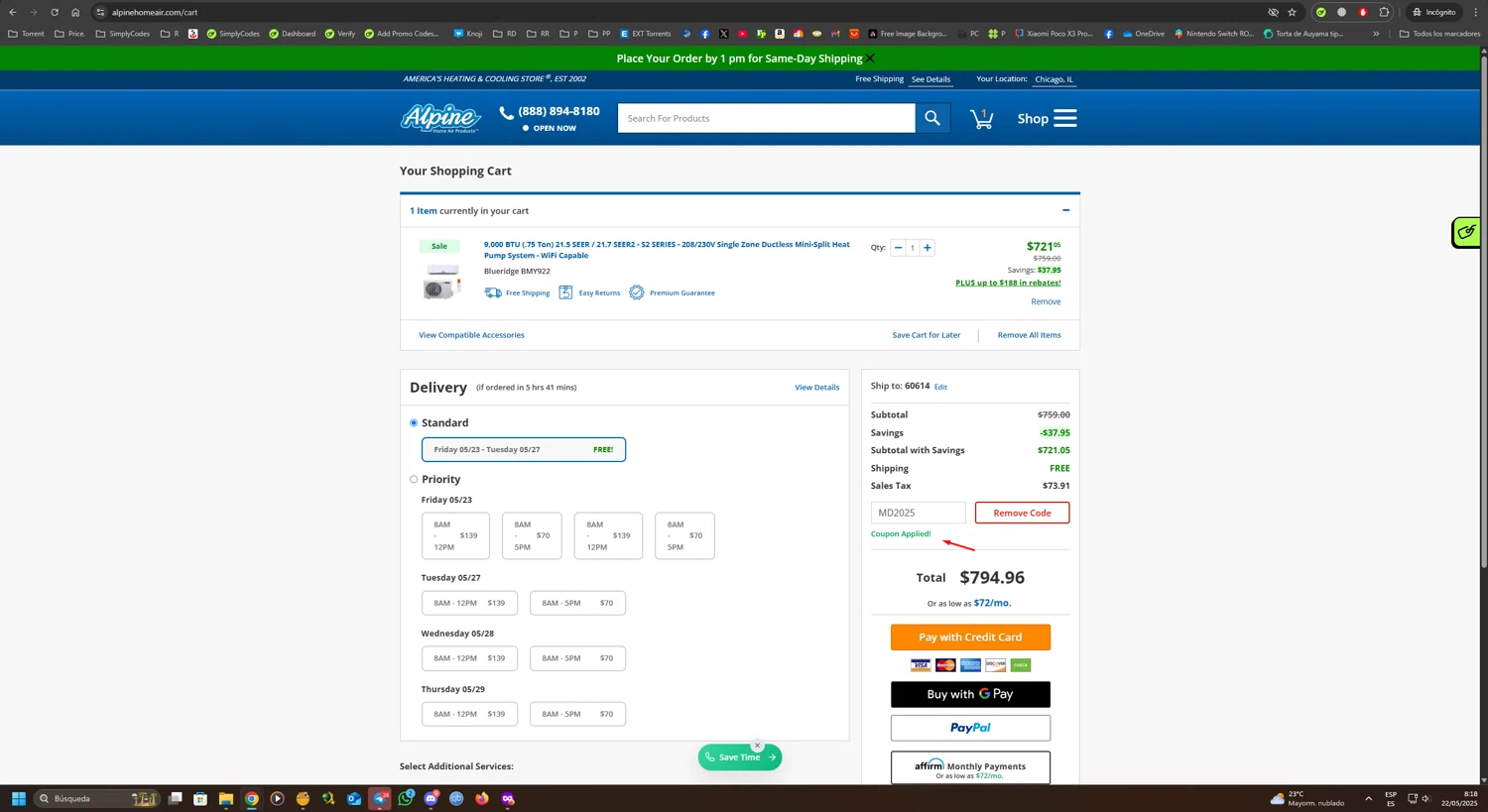This screenshot has height=812, width=1488.
Task: Click the browser back arrow
Action: [x=13, y=12]
